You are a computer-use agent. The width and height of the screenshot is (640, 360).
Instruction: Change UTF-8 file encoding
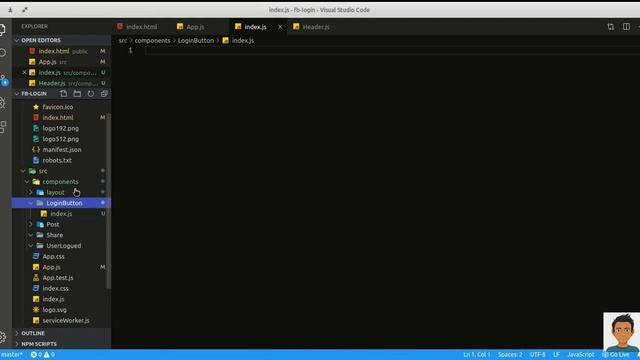tap(538, 355)
